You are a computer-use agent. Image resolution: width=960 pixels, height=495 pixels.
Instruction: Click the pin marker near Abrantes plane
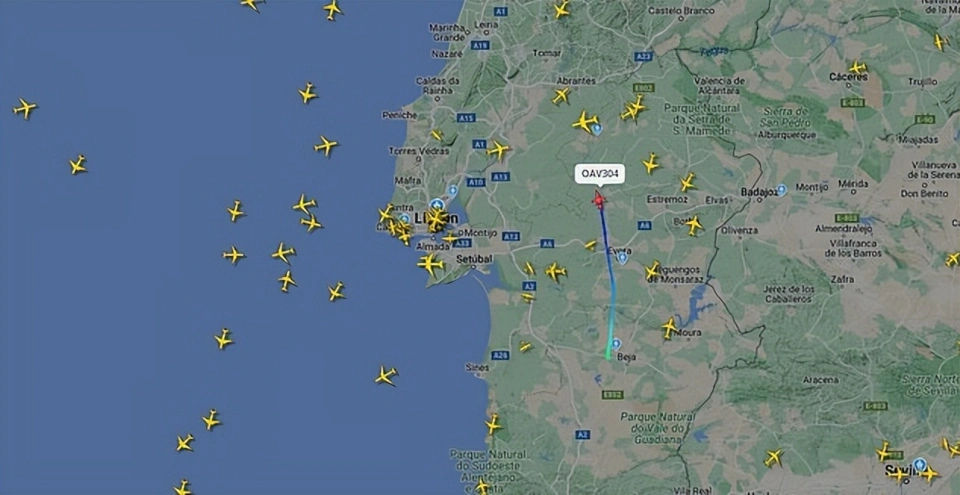[597, 129]
